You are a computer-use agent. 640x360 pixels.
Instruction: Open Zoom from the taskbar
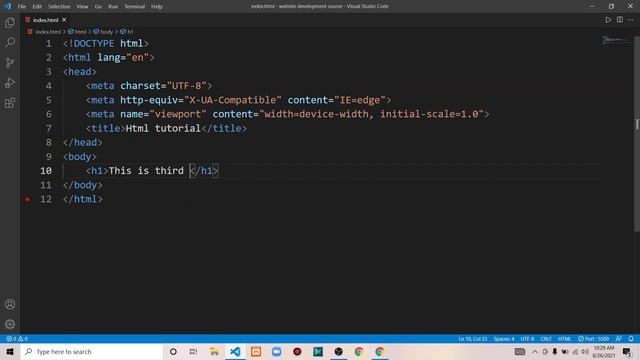(x=276, y=351)
